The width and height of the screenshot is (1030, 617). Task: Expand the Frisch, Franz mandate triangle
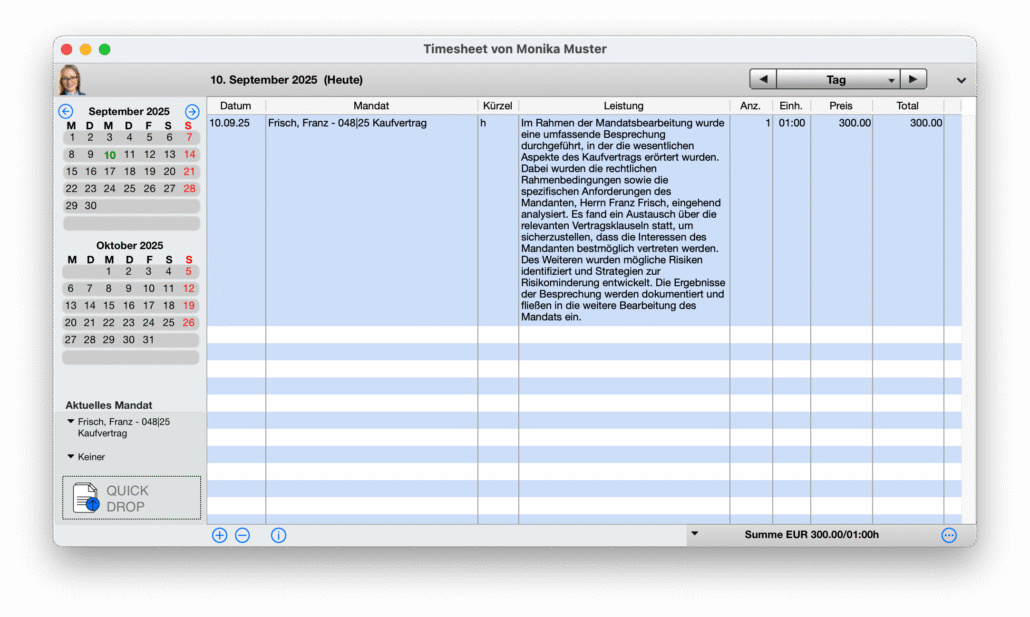(71, 422)
